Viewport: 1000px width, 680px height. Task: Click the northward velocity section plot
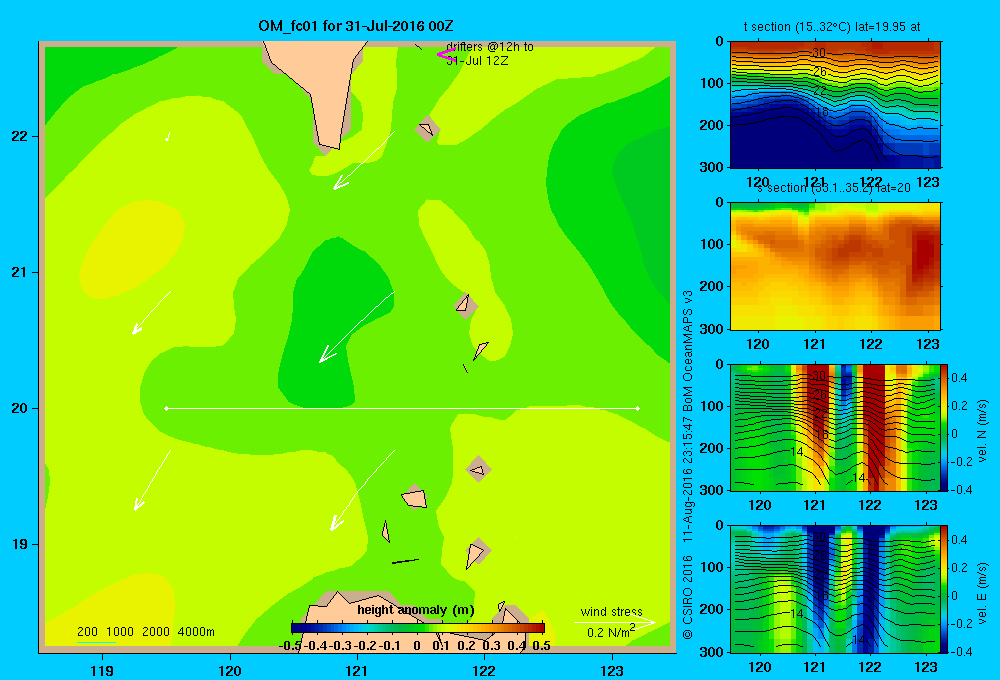[835, 427]
